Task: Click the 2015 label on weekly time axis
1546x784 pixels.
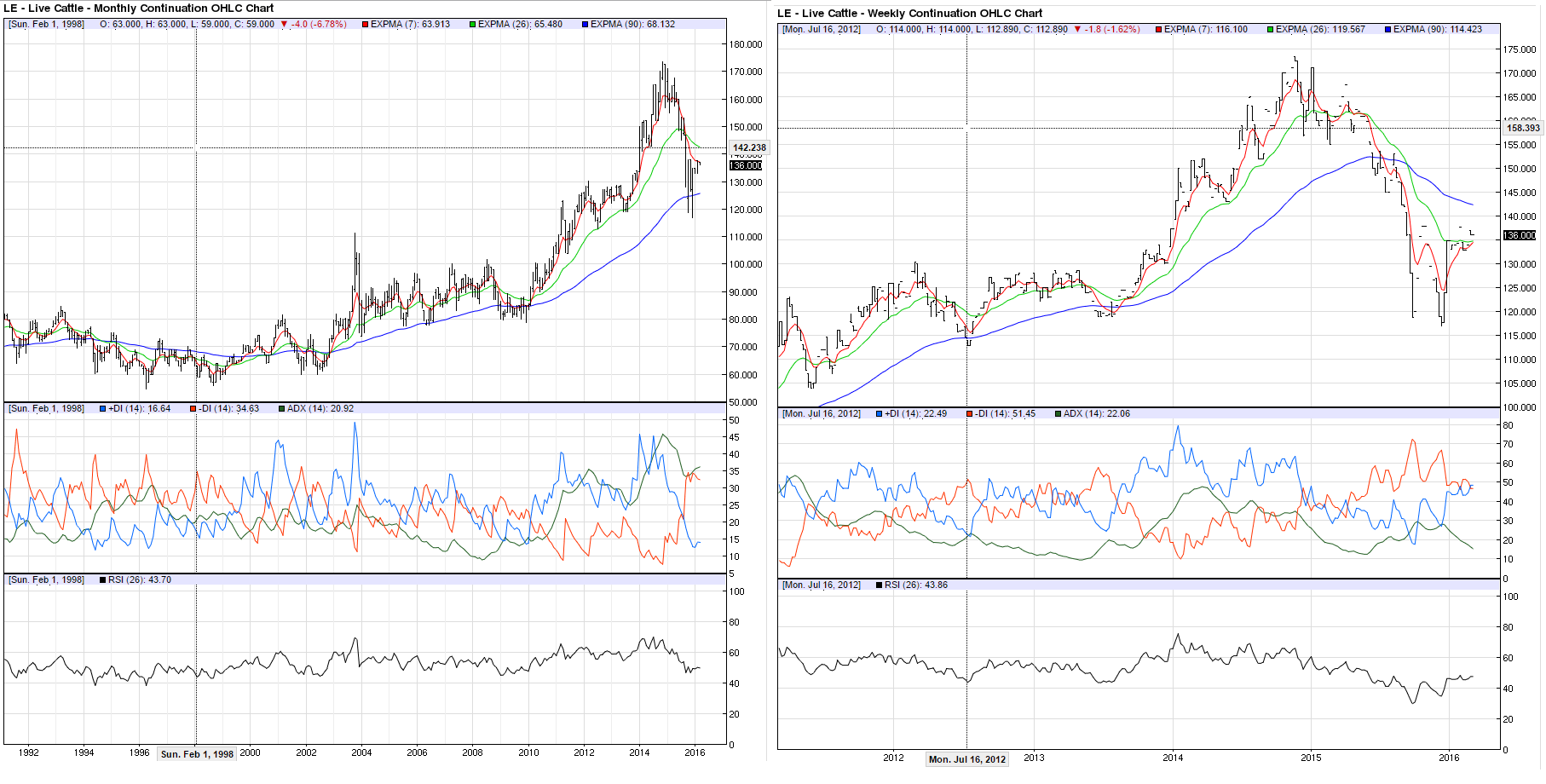Action: pyautogui.click(x=1311, y=758)
